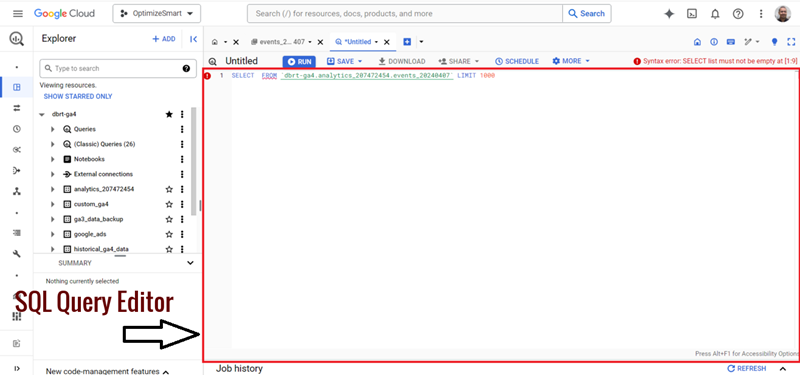The height and width of the screenshot is (375, 800).
Task: Open the MORE settings dropdown
Action: (571, 61)
